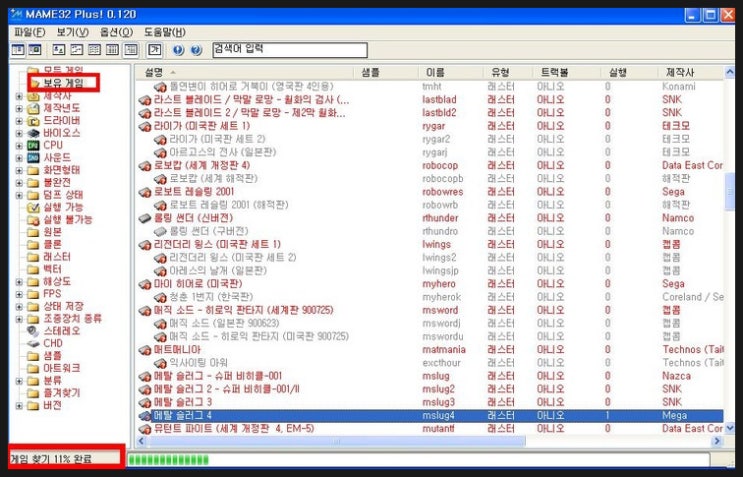Expand the 제작사 tree folder

coord(19,96)
